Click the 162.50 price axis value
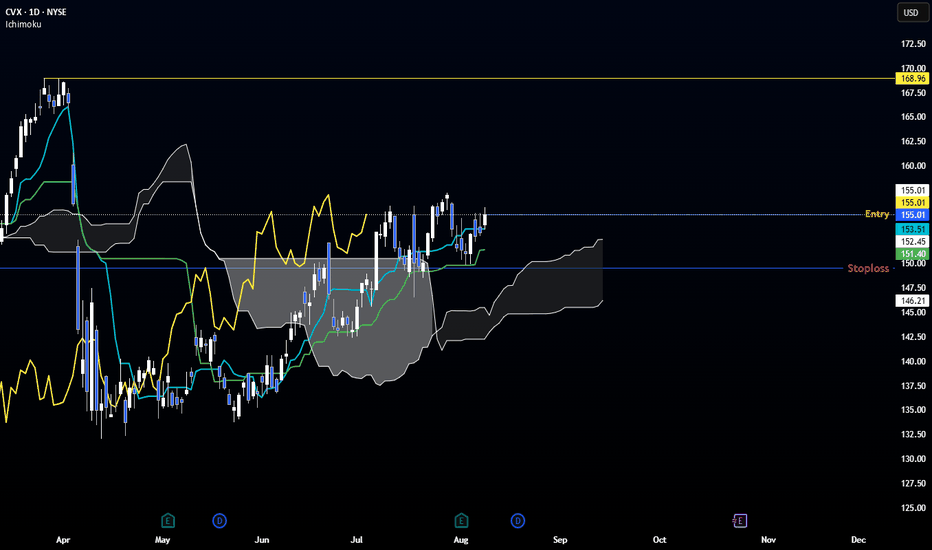 point(914,142)
